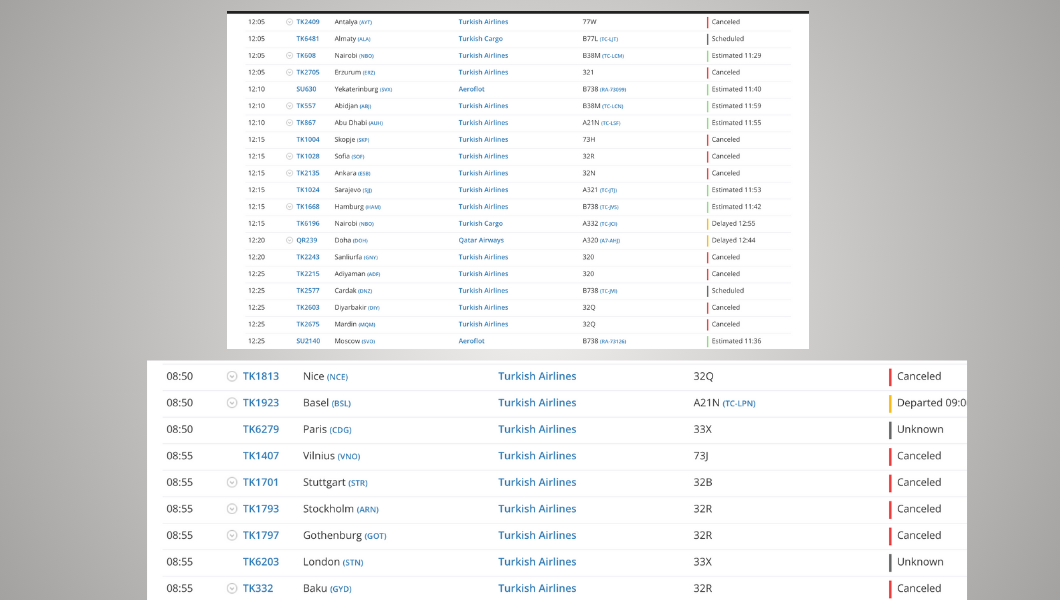1060x600 pixels.
Task: Open flight SU2140 to Moscow
Action: click(308, 341)
